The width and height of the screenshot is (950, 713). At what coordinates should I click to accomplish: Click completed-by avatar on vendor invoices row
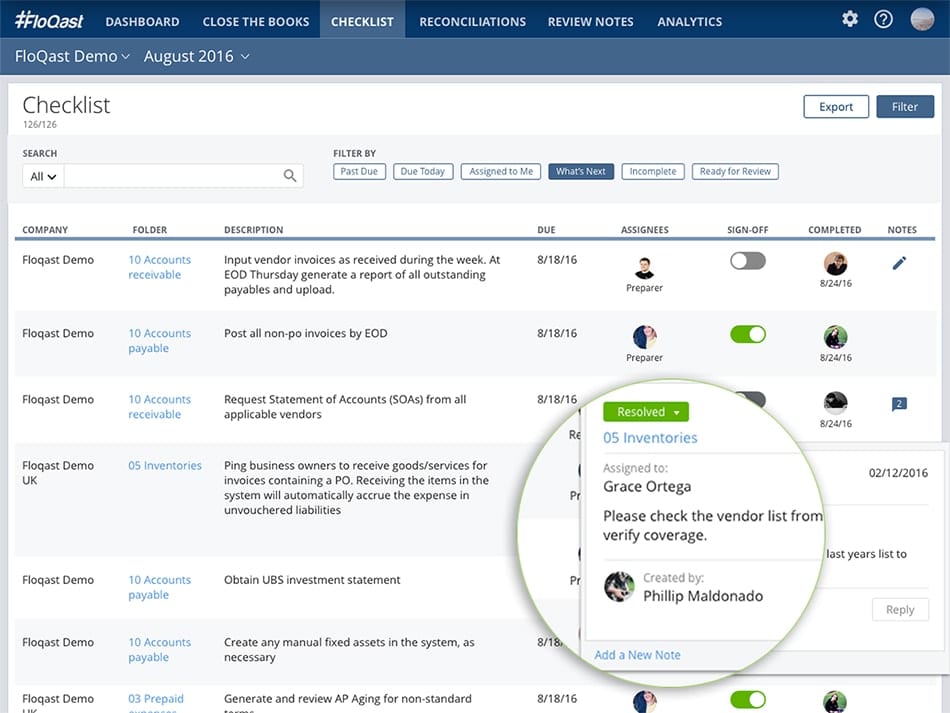pyautogui.click(x=835, y=264)
